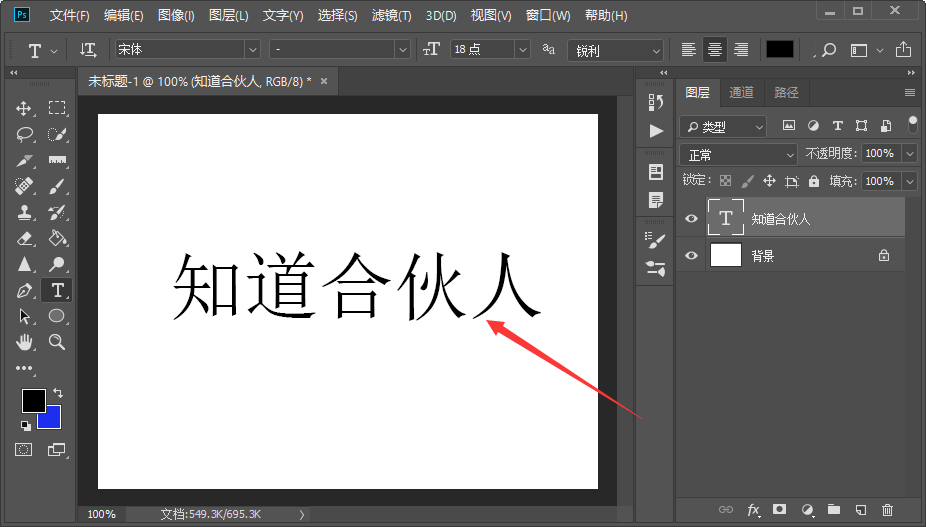The height and width of the screenshot is (527, 926).
Task: Select the Ellipse shape tool
Action: coord(57,316)
